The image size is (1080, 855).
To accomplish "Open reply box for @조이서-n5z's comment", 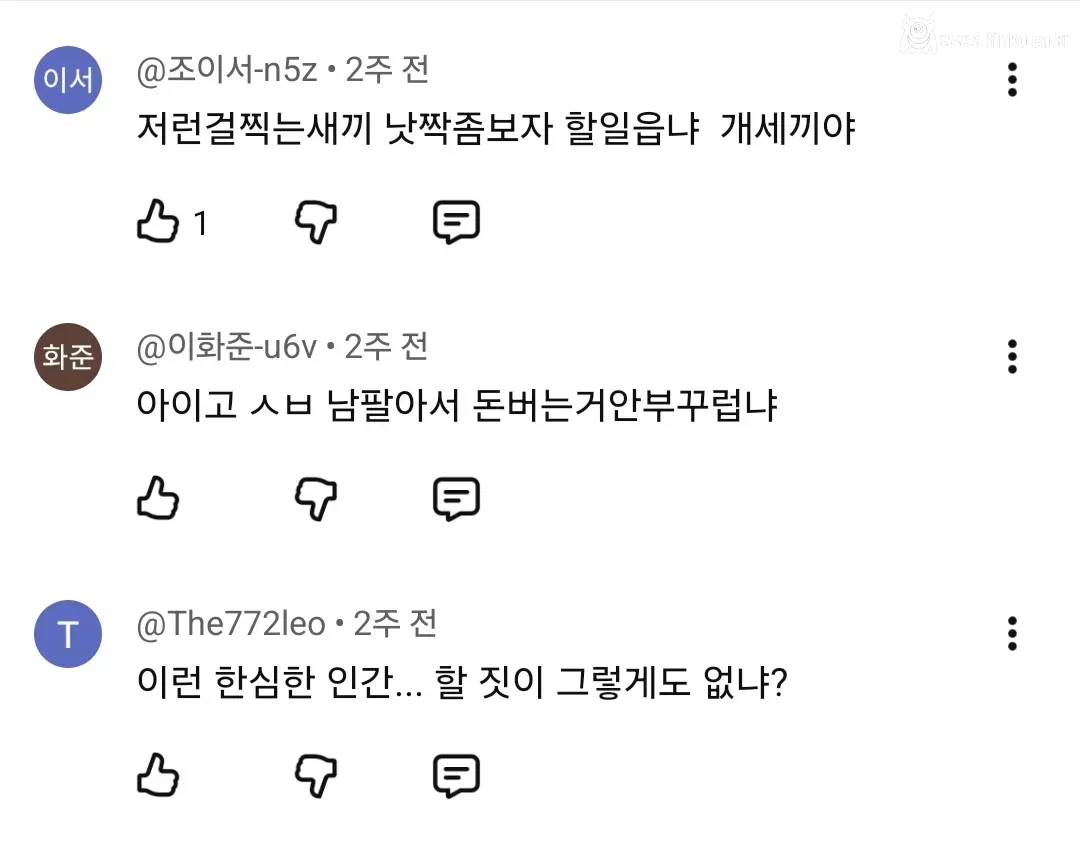I will [x=458, y=222].
